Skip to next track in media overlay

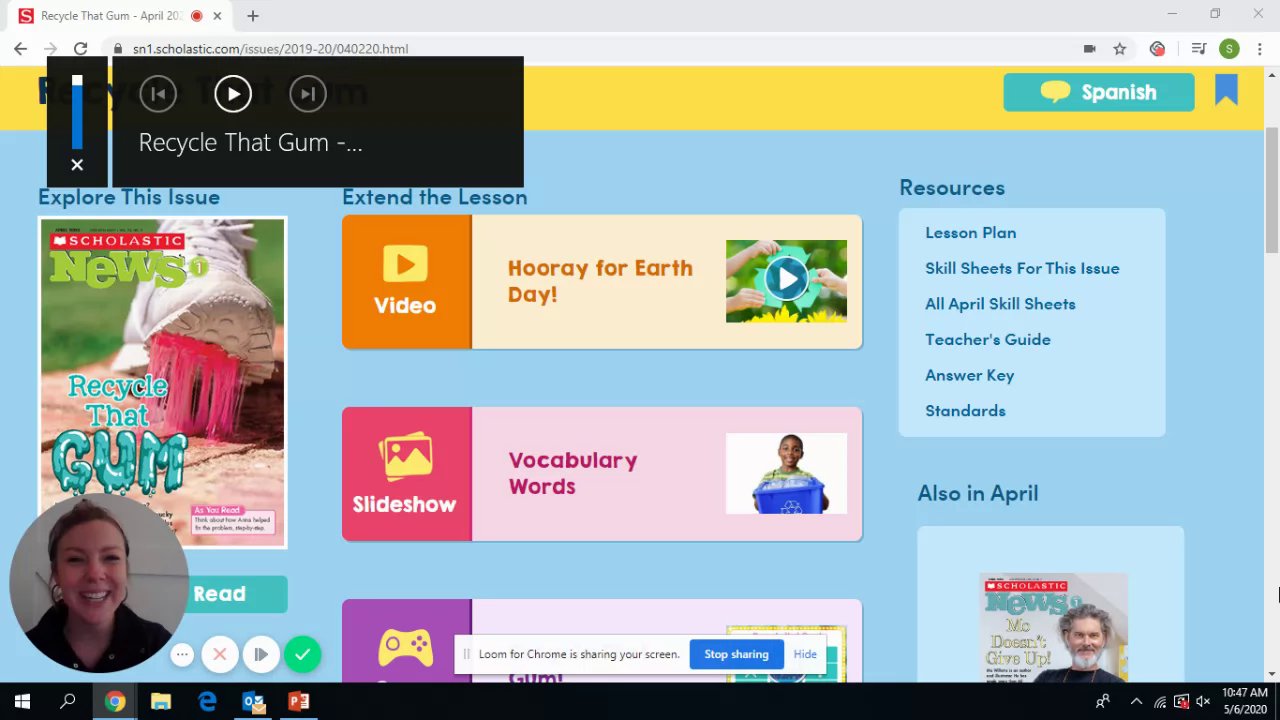(308, 94)
